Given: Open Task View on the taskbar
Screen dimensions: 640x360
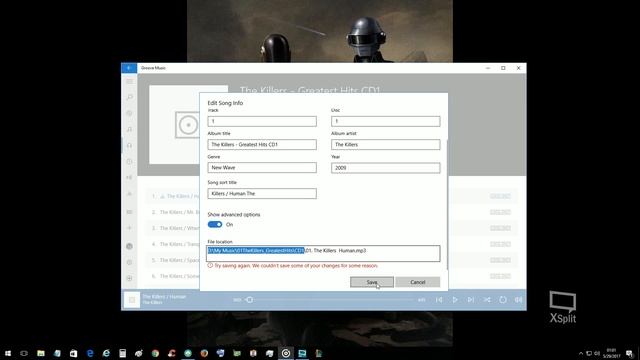Looking at the screenshot, I should (x=24, y=353).
